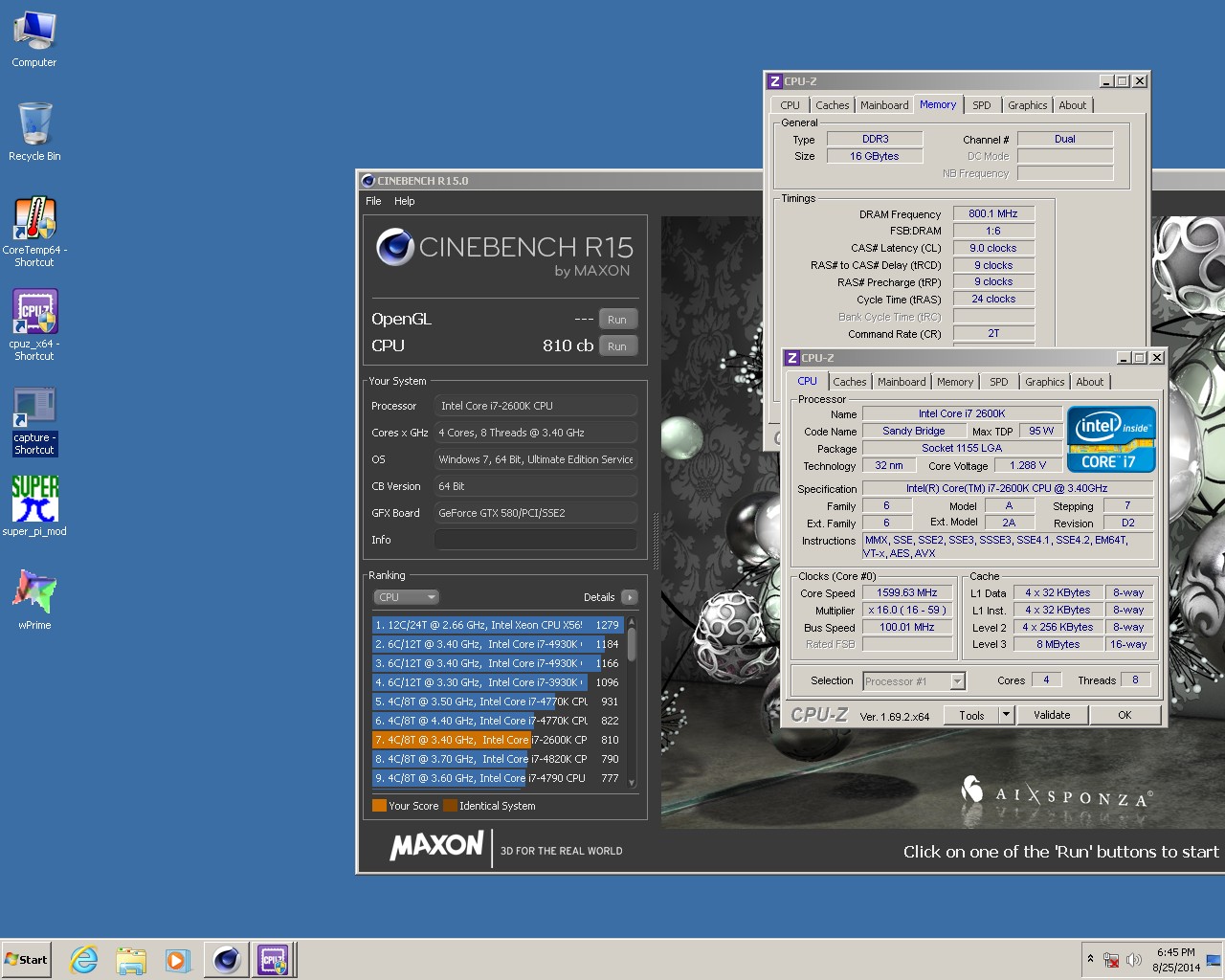
Task: Select the cpuz_x64 shortcut desktop icon
Action: (34, 324)
